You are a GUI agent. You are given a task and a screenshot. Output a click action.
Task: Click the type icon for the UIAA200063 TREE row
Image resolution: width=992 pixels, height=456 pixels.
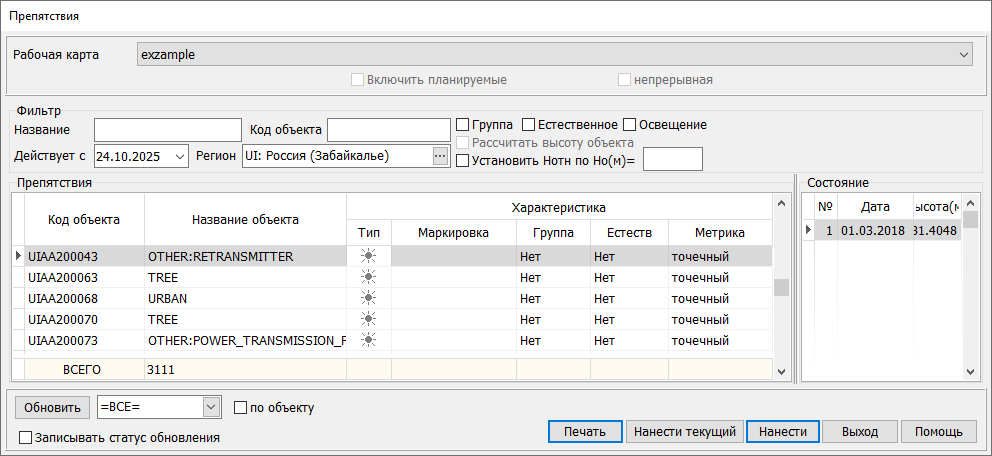[368, 277]
